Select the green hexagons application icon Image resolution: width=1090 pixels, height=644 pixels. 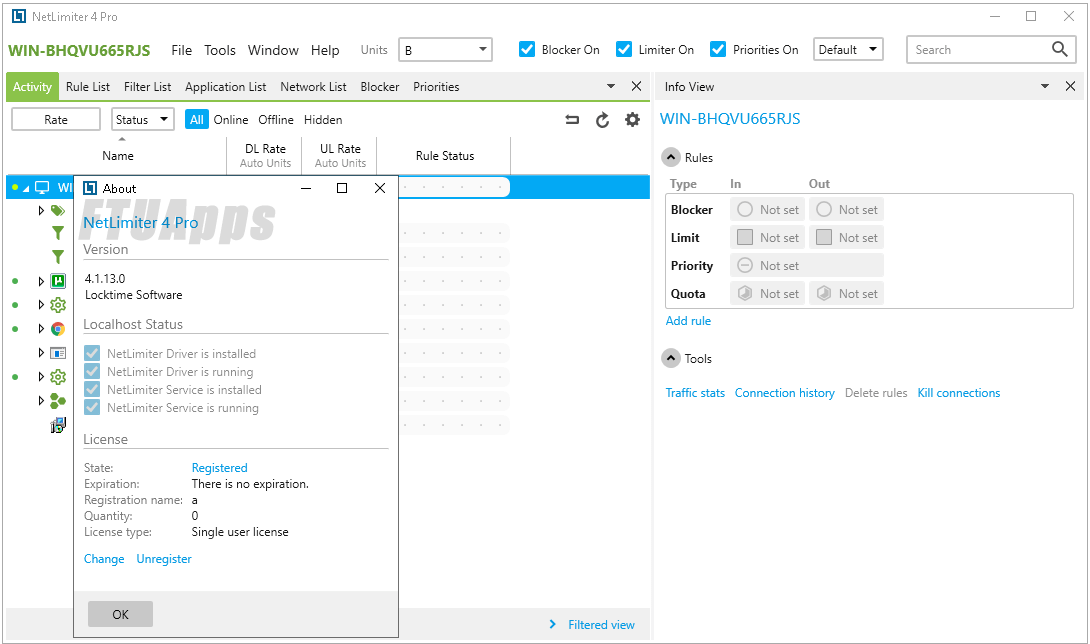tap(58, 401)
